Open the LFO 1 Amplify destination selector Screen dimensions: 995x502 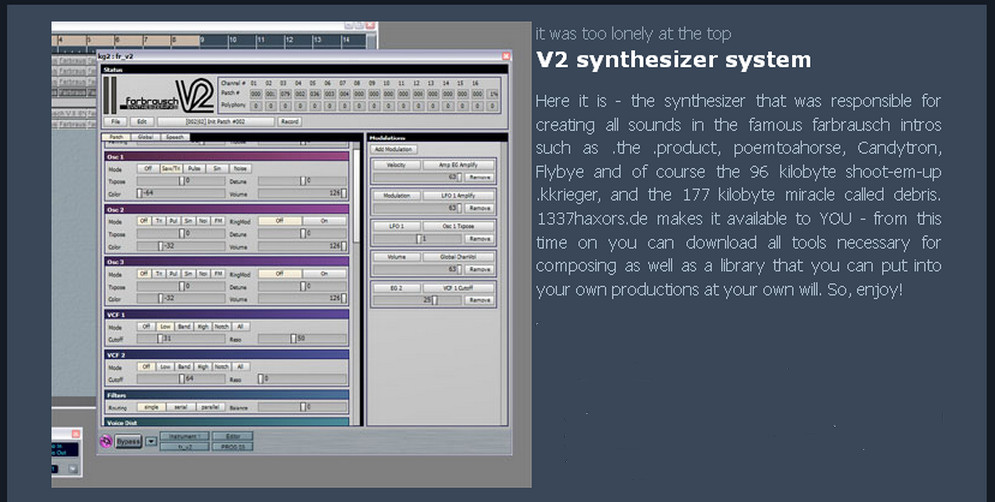click(458, 195)
